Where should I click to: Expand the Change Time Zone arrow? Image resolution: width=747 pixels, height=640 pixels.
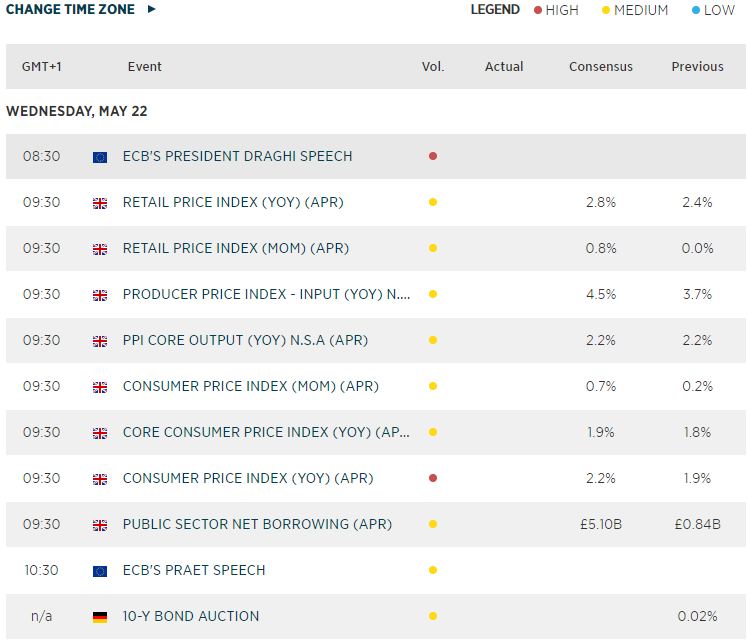tap(152, 10)
